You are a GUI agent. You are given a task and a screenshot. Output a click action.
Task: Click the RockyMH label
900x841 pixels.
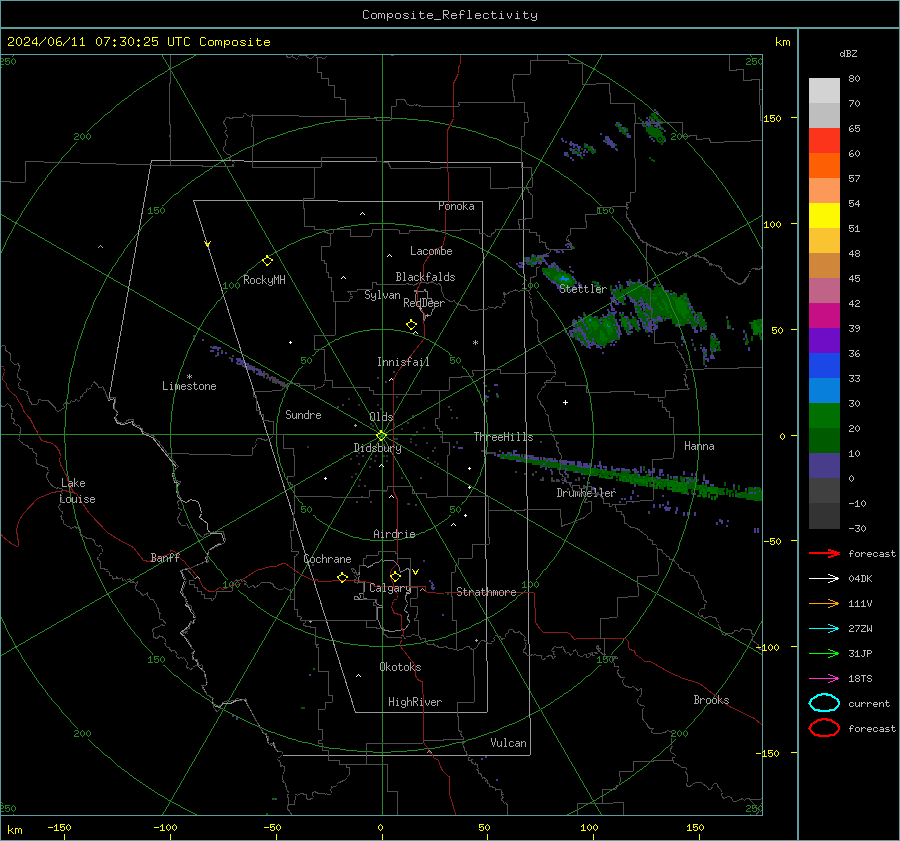[264, 280]
